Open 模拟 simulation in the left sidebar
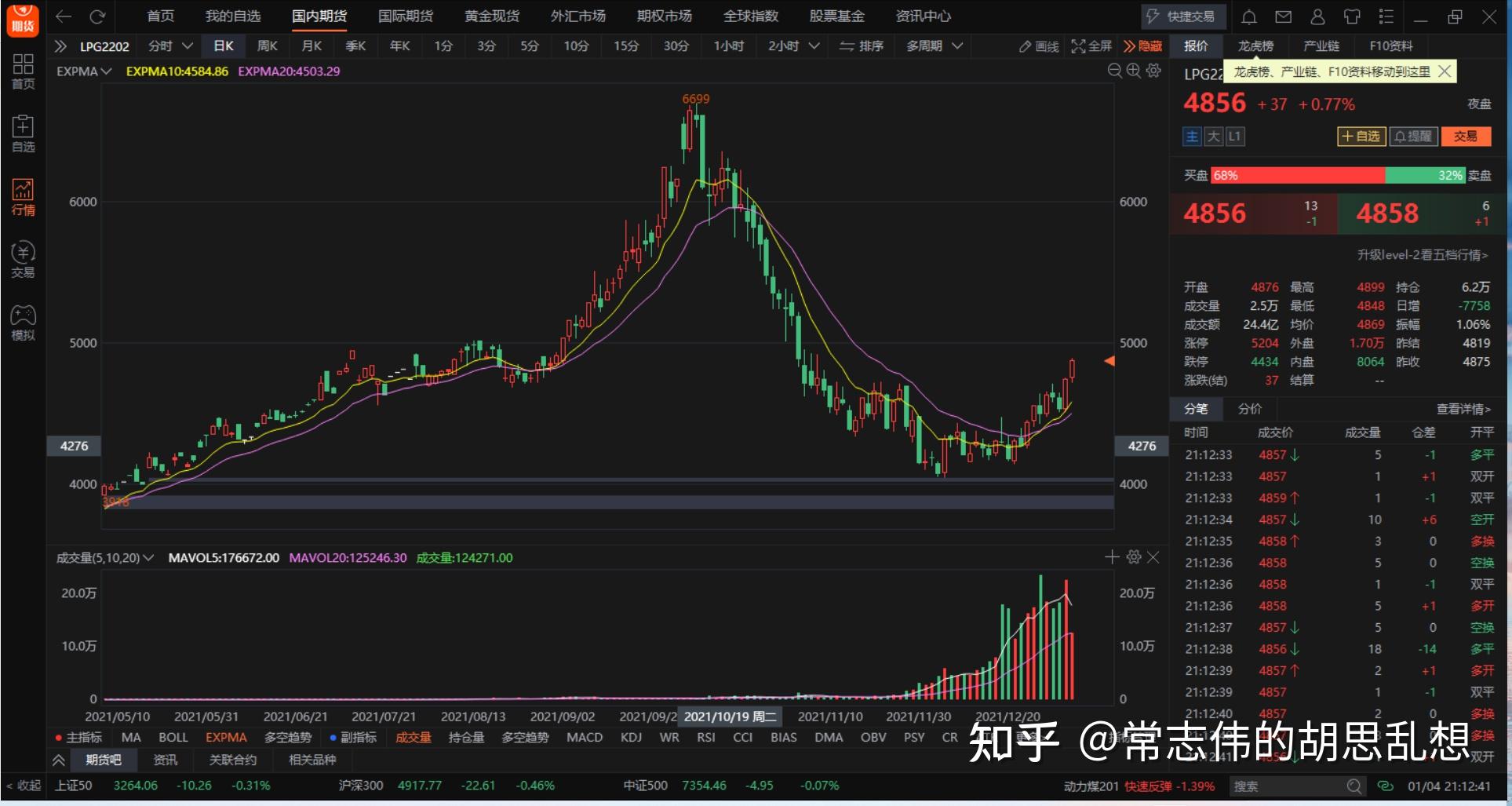This screenshot has height=806, width=1512. click(x=22, y=320)
